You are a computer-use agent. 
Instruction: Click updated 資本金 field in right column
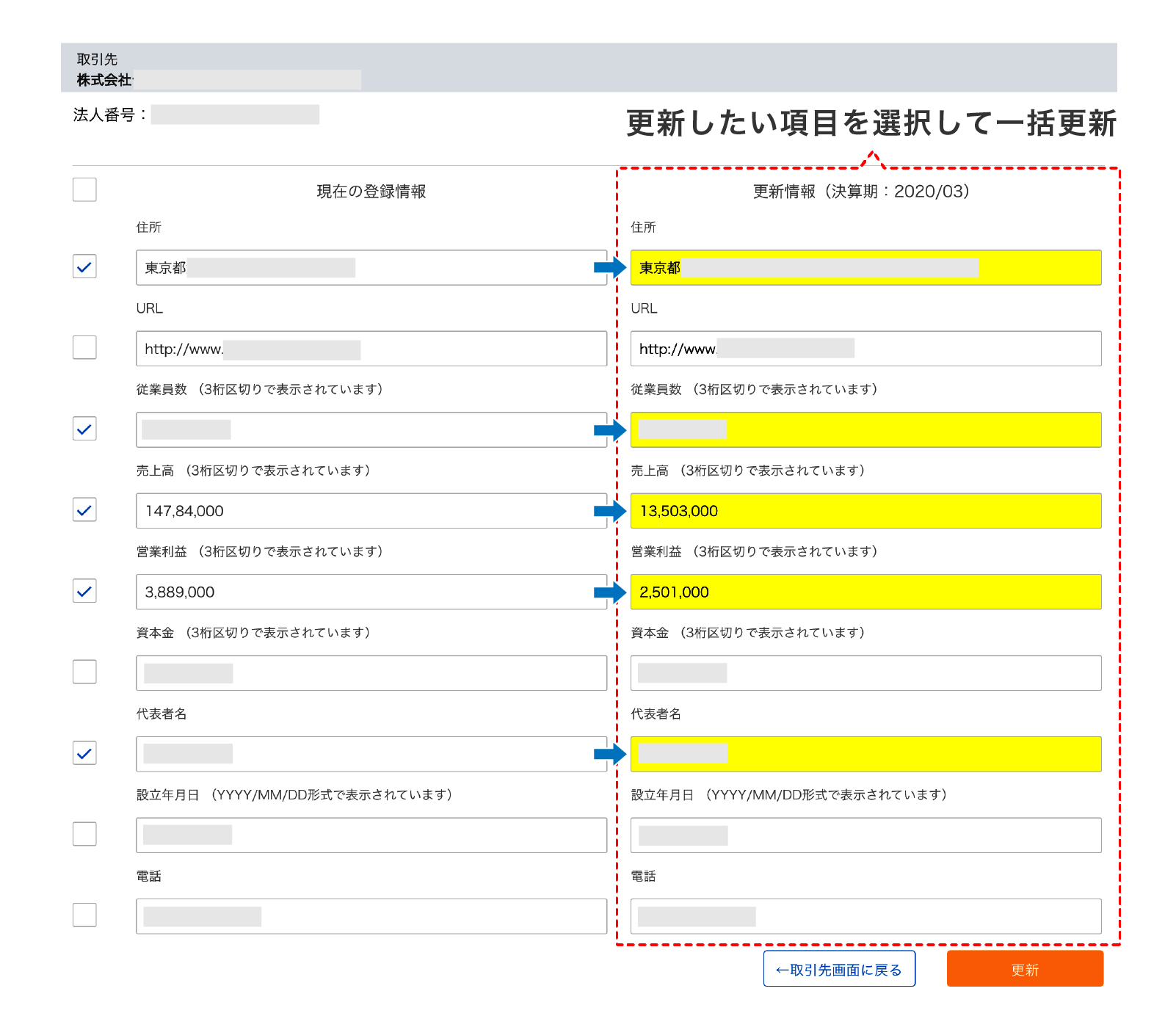pos(866,673)
